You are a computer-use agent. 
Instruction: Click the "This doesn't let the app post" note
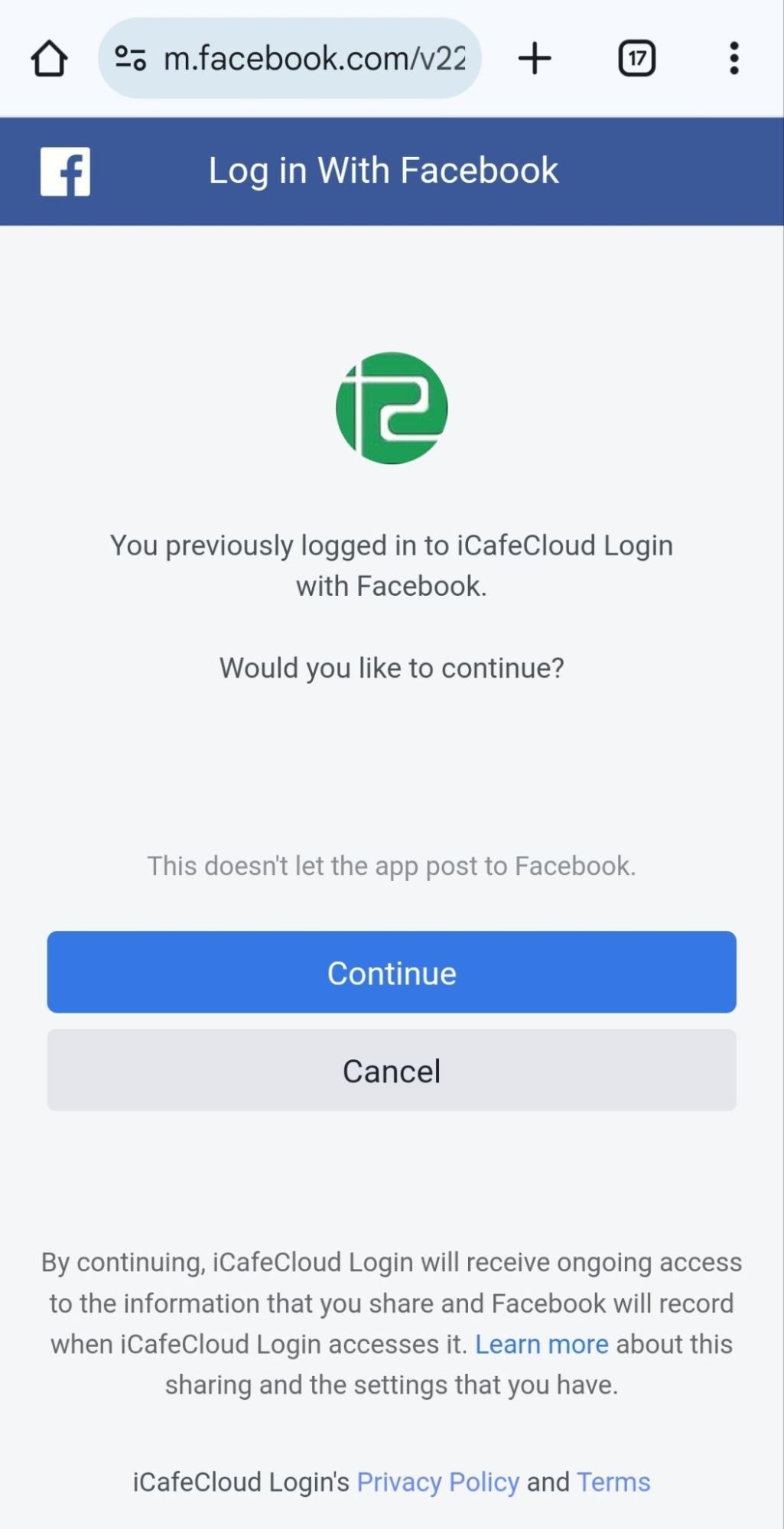click(392, 866)
